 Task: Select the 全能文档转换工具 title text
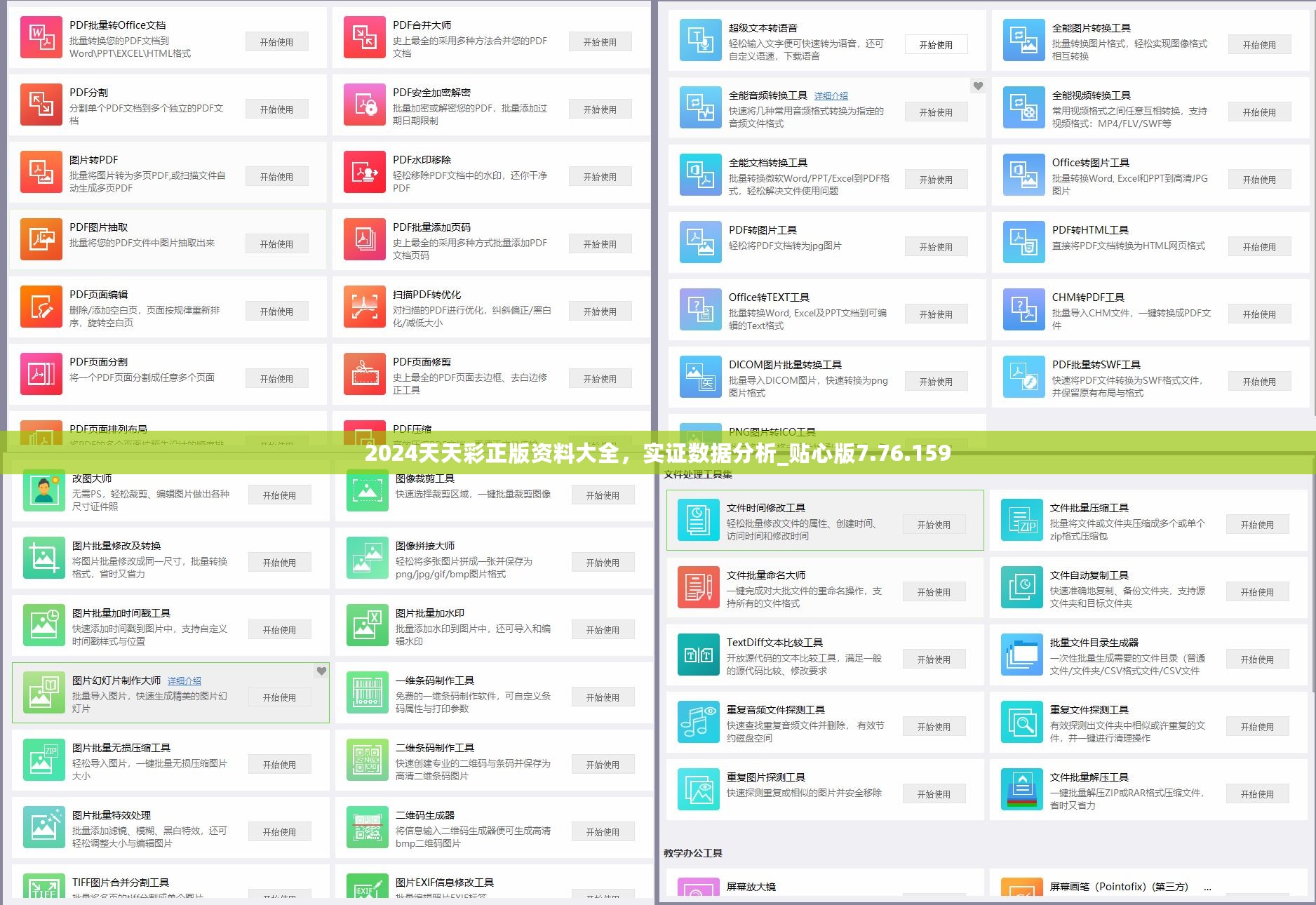768,163
